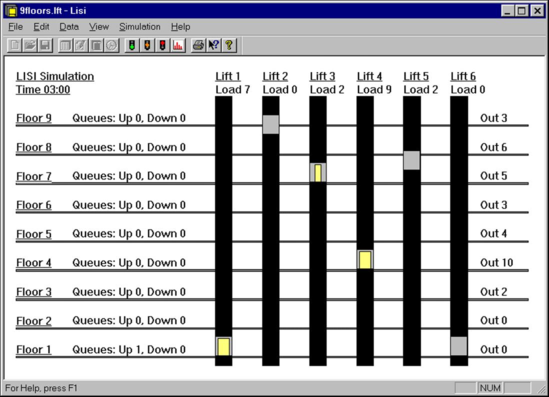The width and height of the screenshot is (549, 397).
Task: Click Floor 1 queue text 'Up 1, Down 0'
Action: (x=152, y=350)
